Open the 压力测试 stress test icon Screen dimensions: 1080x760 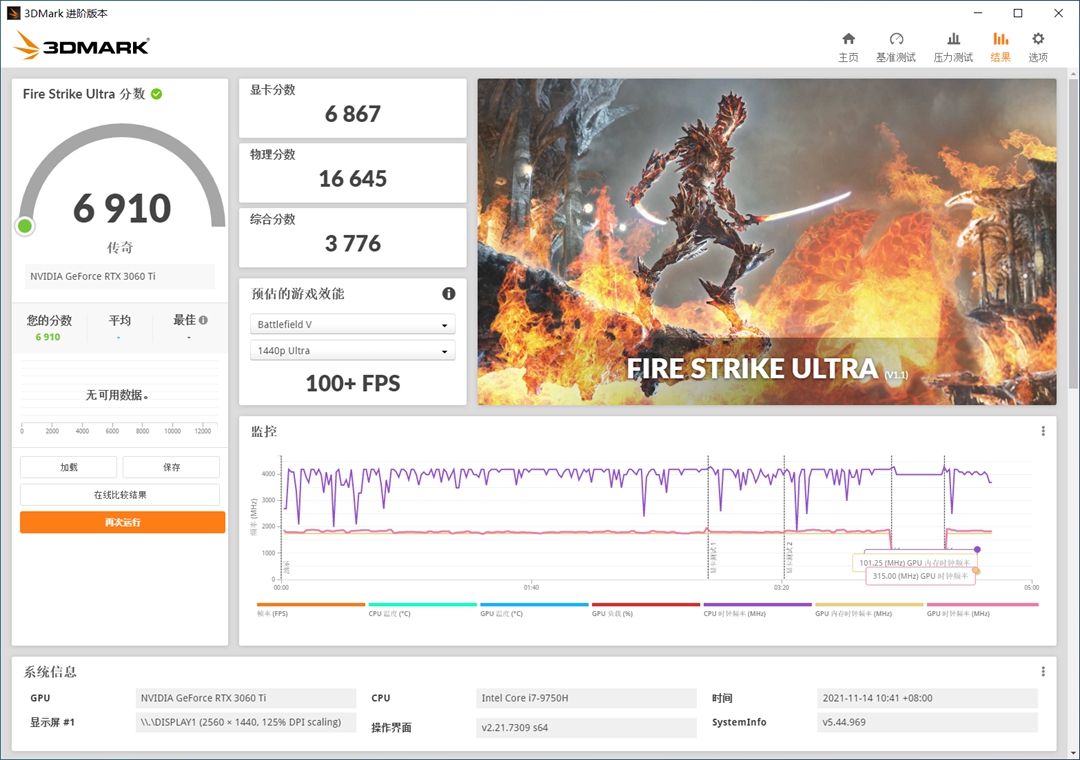point(952,46)
